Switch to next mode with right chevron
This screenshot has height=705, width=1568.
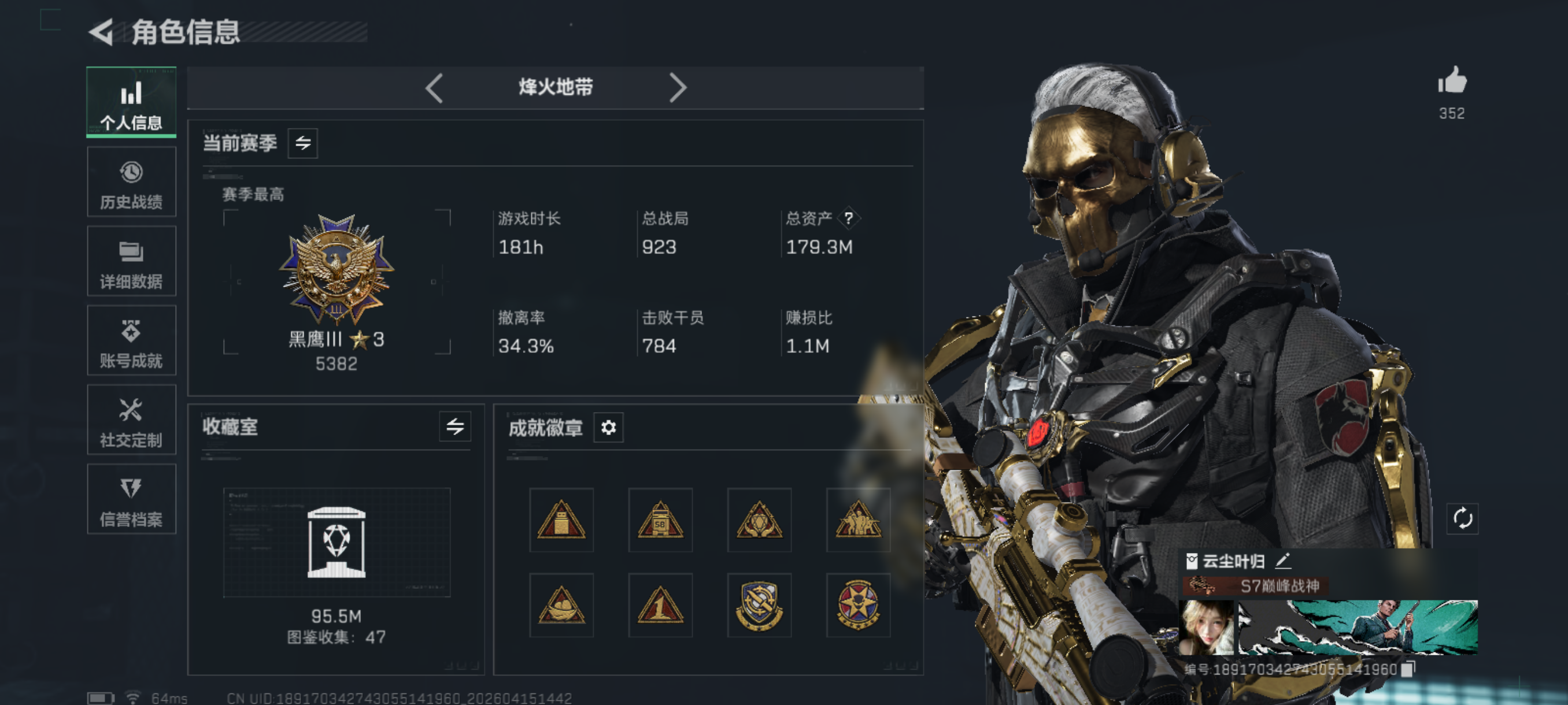(x=677, y=88)
